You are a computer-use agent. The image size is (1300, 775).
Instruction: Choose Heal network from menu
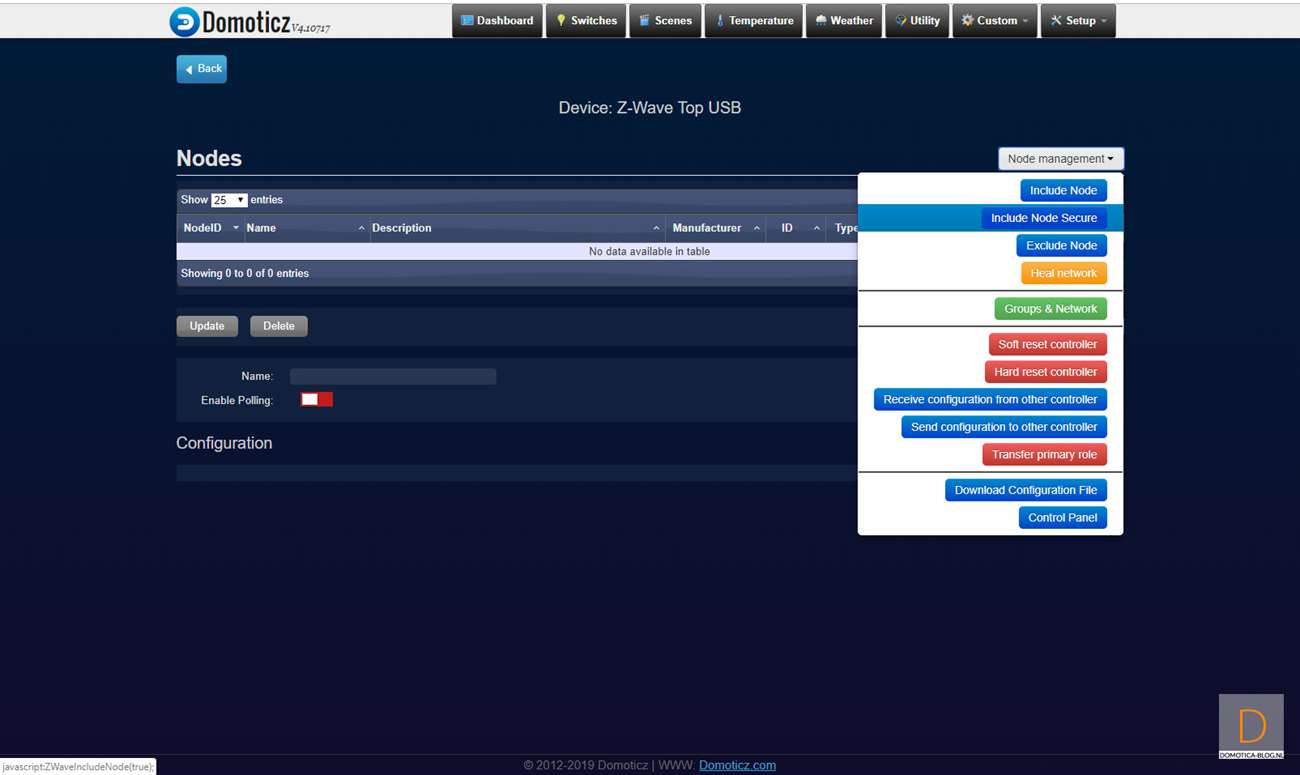coord(1063,273)
